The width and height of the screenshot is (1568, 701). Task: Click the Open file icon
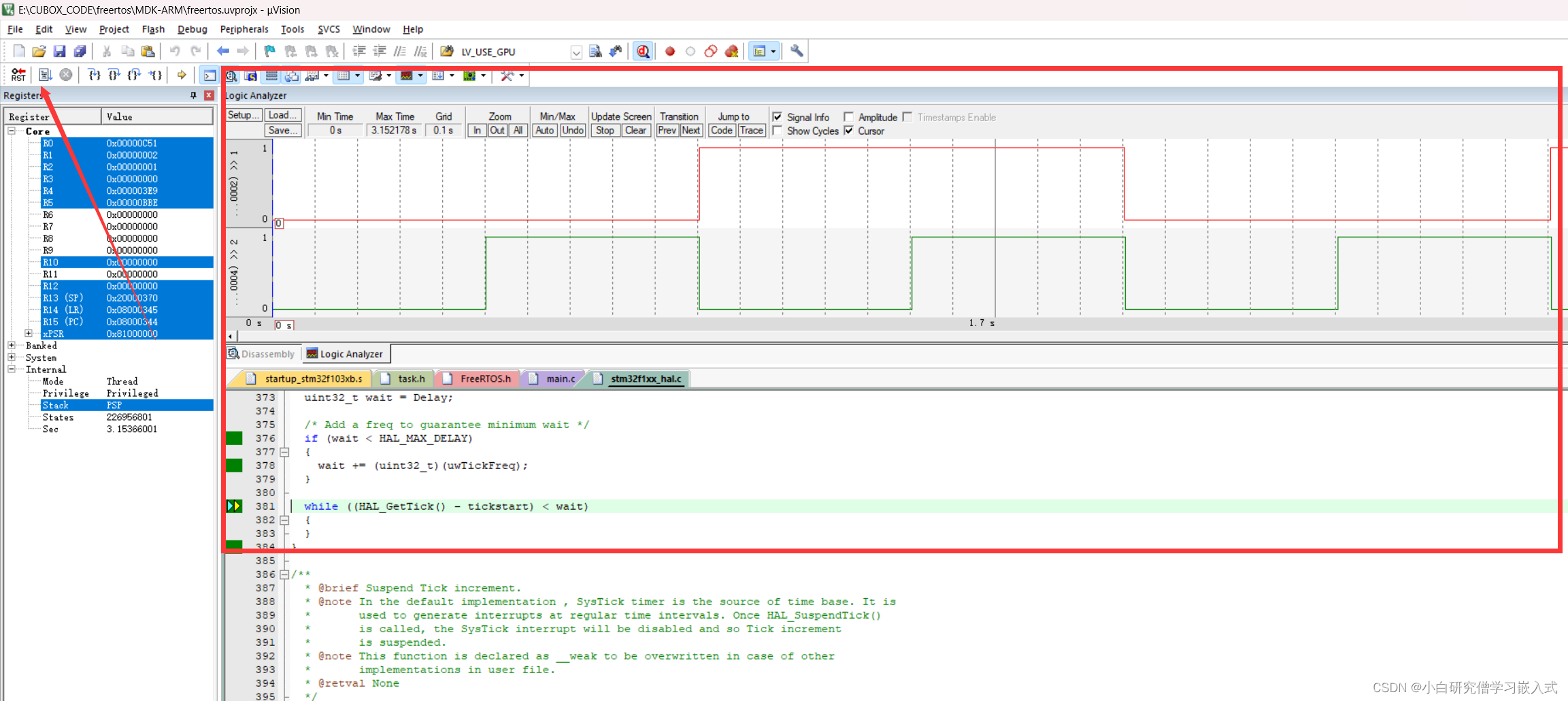click(39, 51)
